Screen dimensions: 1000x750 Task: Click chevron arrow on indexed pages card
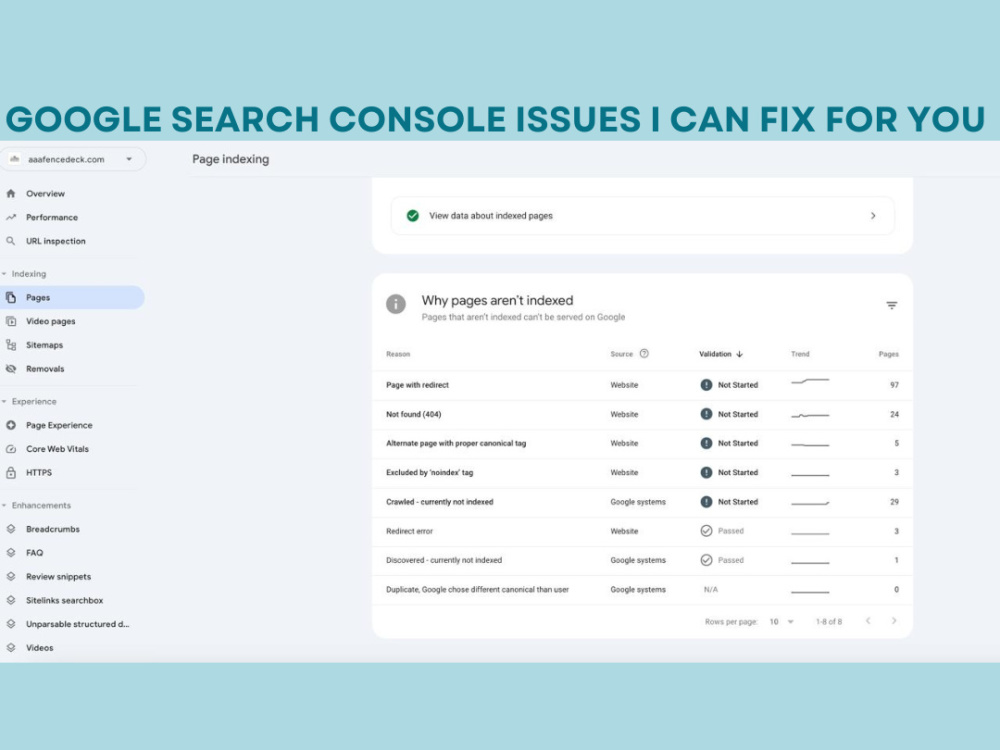[x=873, y=216]
